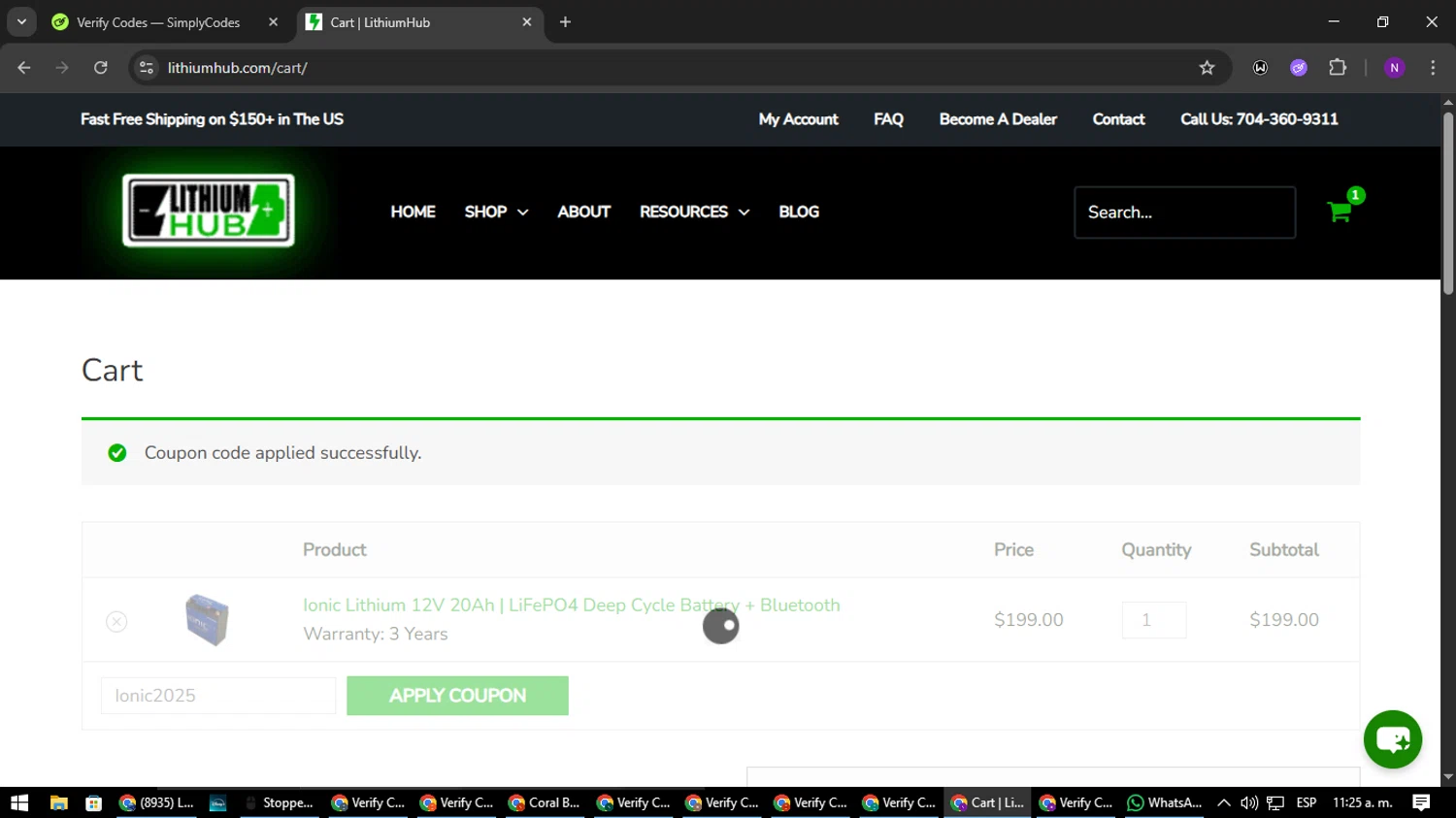Expand the SHOP dropdown menu
Viewport: 1456px width, 818px height.
(x=496, y=212)
